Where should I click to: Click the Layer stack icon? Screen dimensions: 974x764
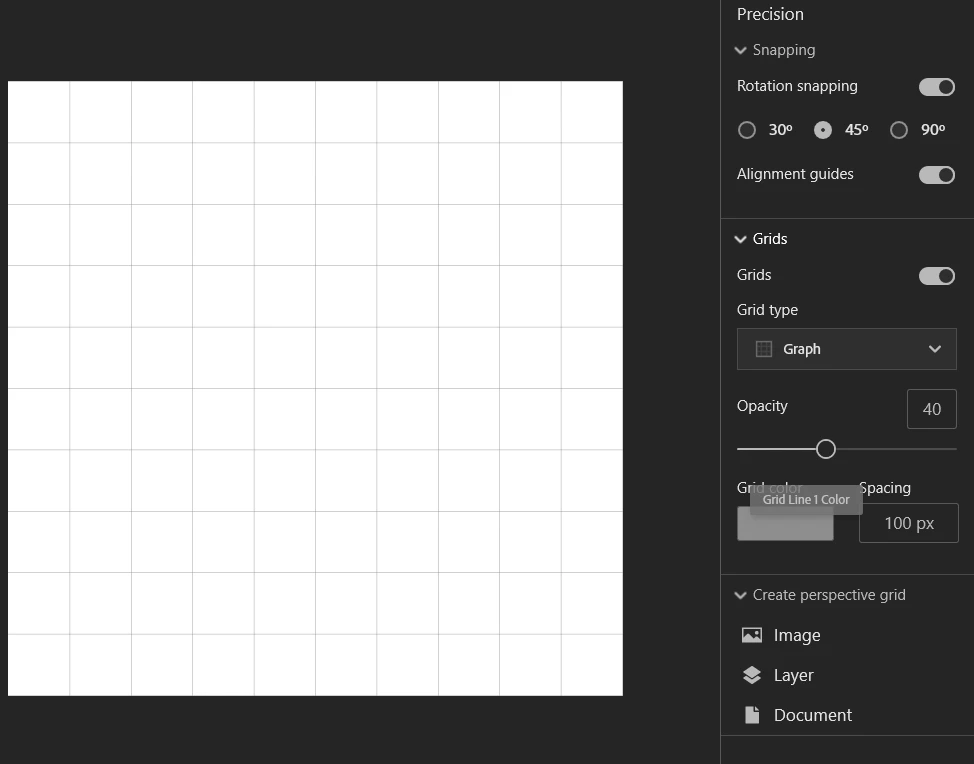coord(752,675)
